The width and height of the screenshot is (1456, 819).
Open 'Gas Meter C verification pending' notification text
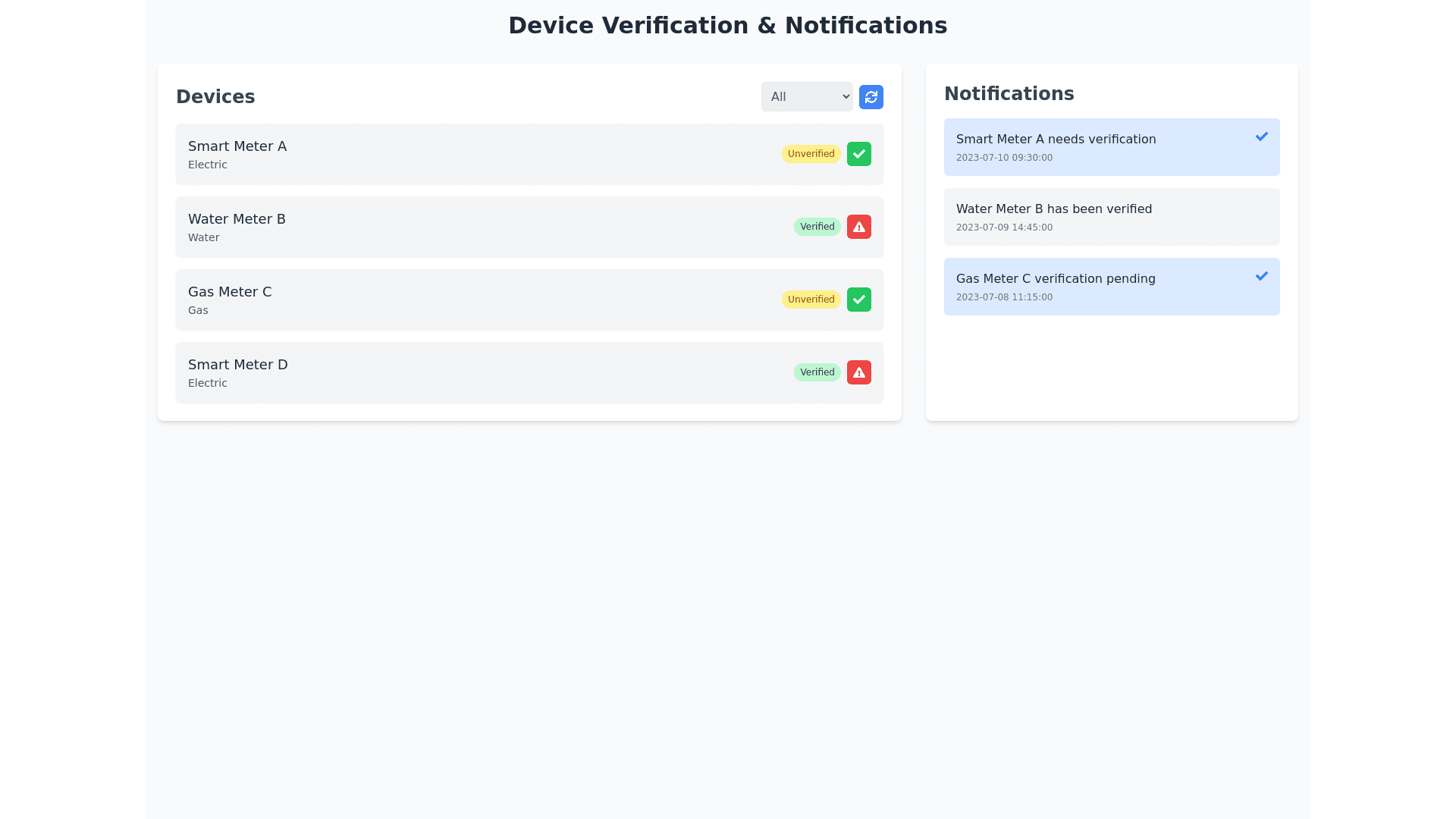point(1056,279)
